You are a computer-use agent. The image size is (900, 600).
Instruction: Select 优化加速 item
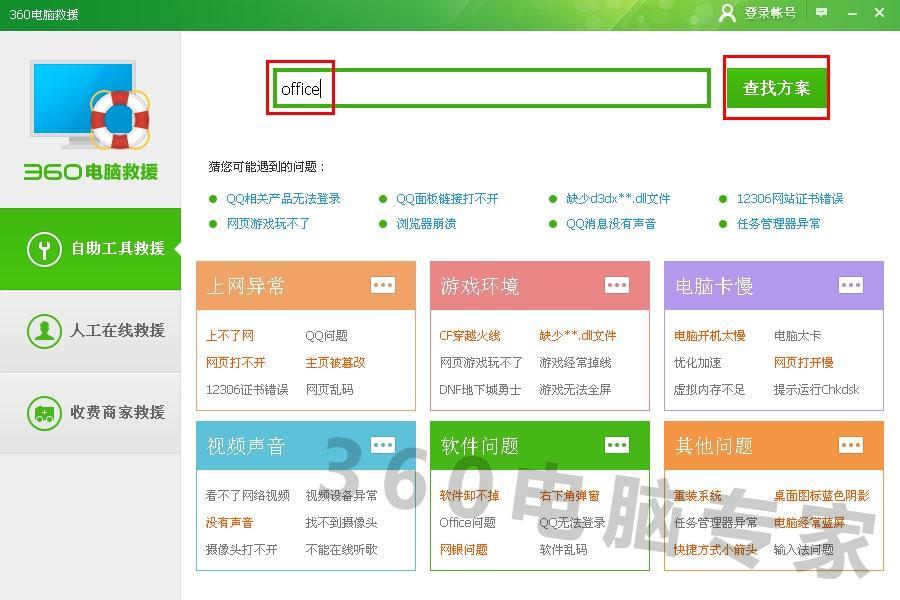(x=697, y=362)
